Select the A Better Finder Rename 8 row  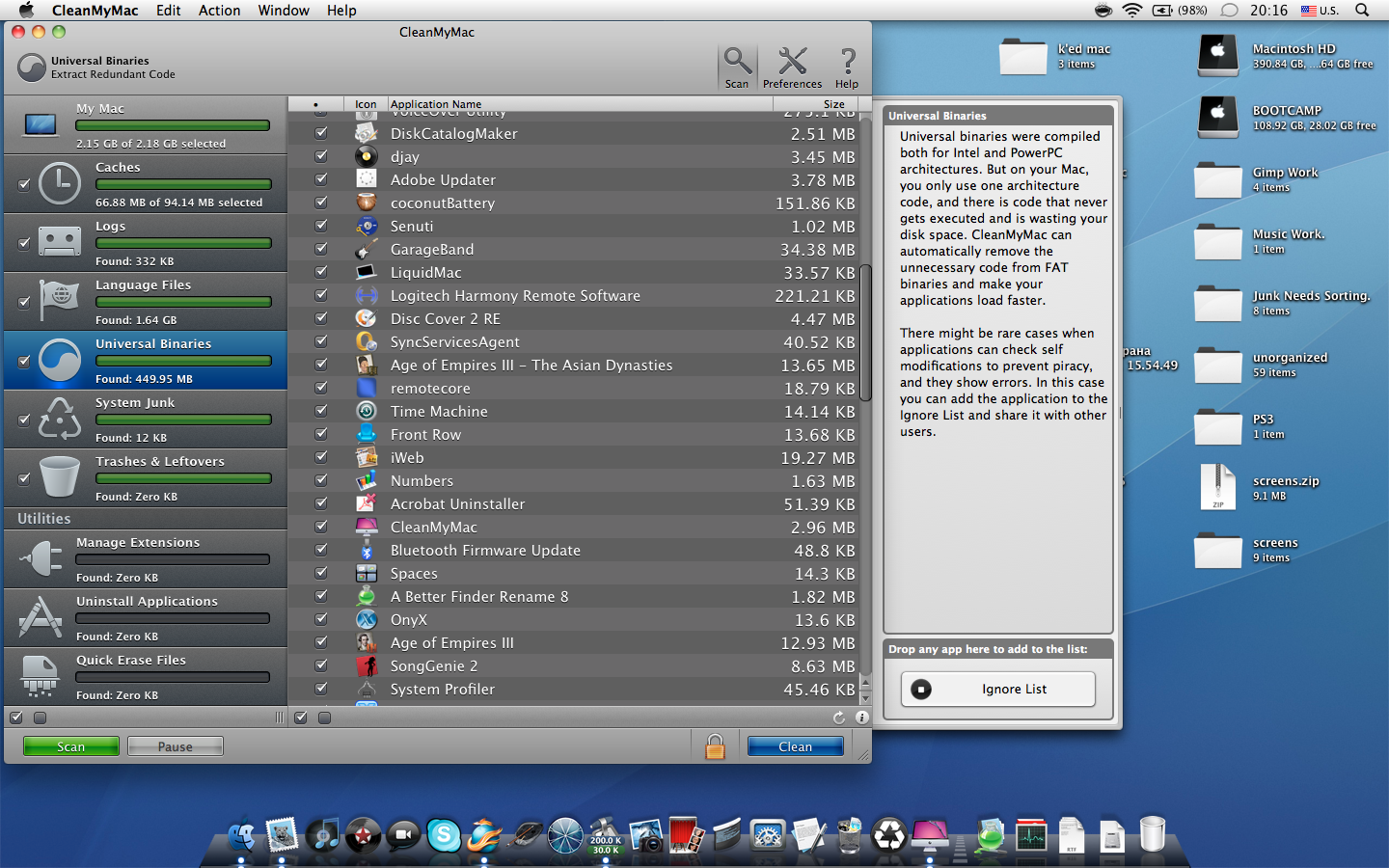(573, 596)
